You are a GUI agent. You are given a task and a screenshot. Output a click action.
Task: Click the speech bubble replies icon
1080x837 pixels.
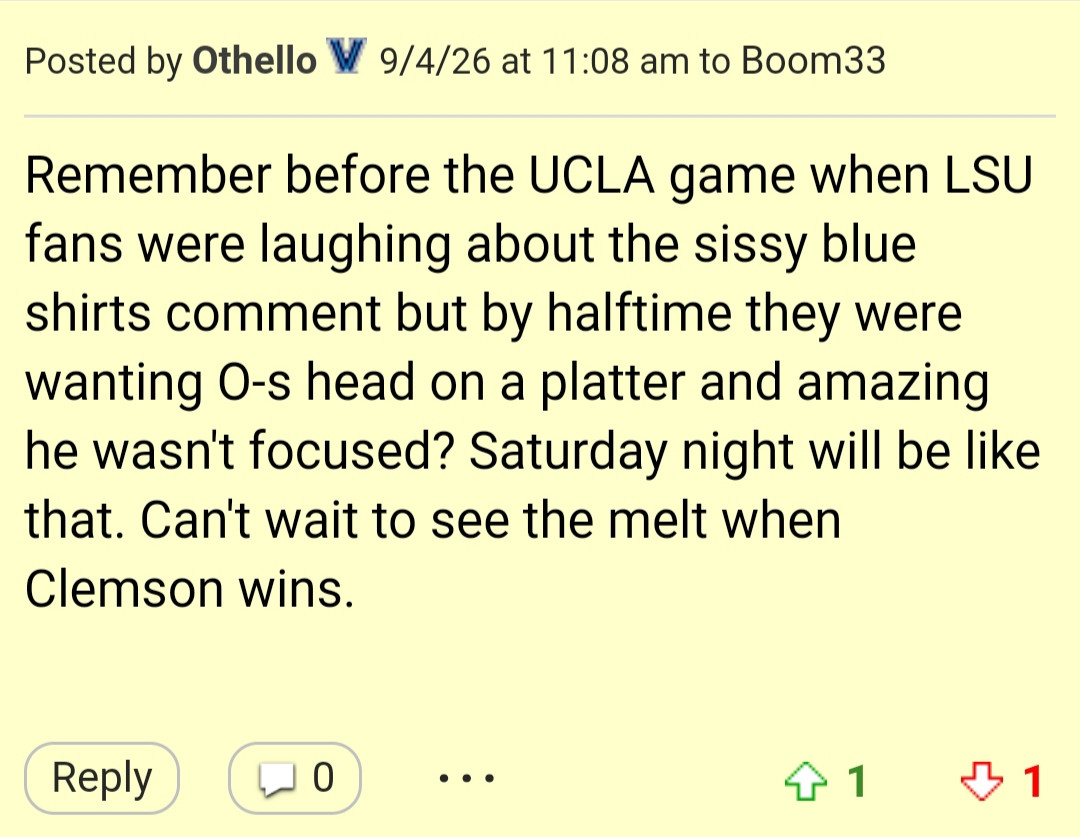[x=276, y=780]
